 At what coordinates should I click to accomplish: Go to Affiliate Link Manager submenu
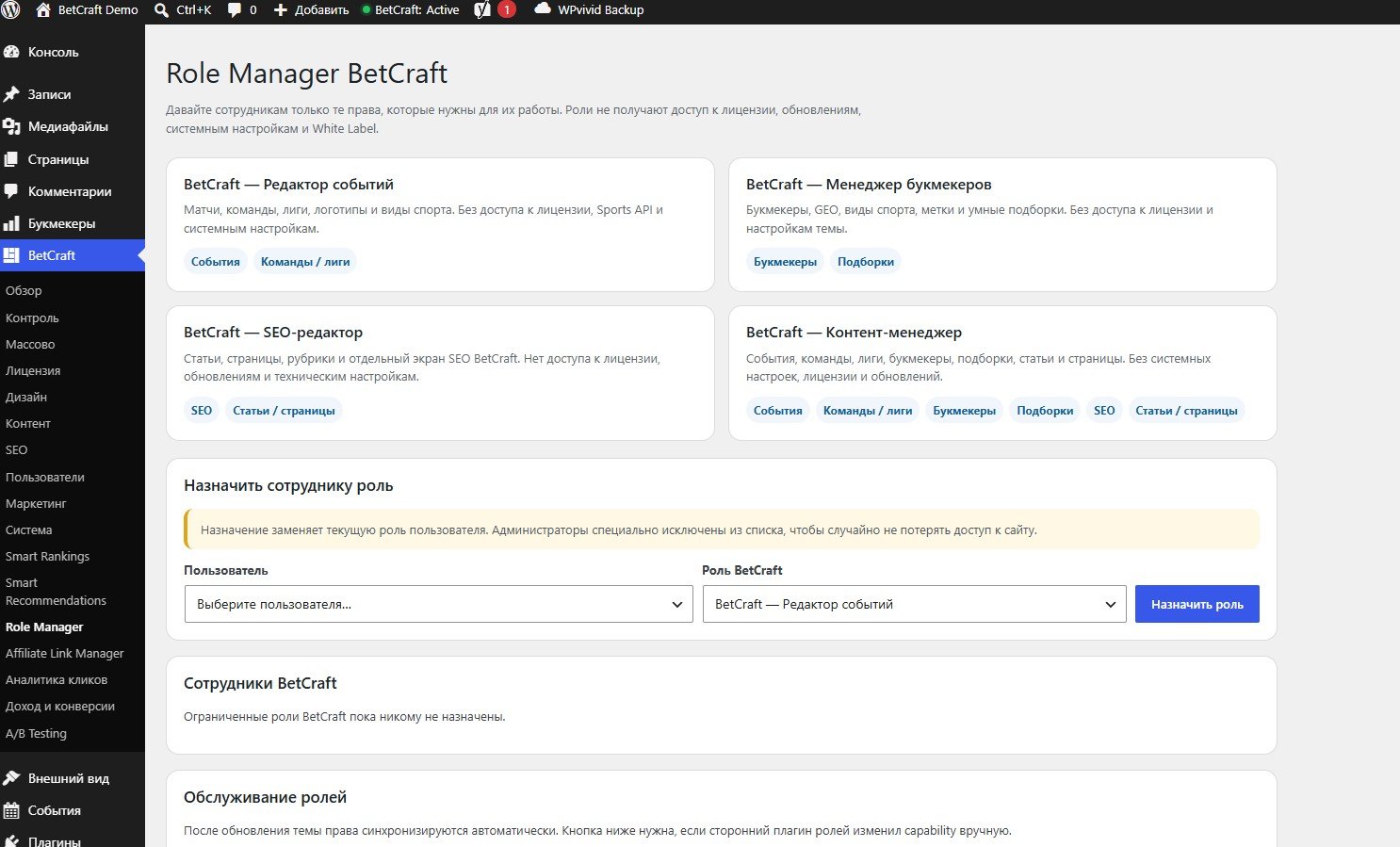pos(65,653)
